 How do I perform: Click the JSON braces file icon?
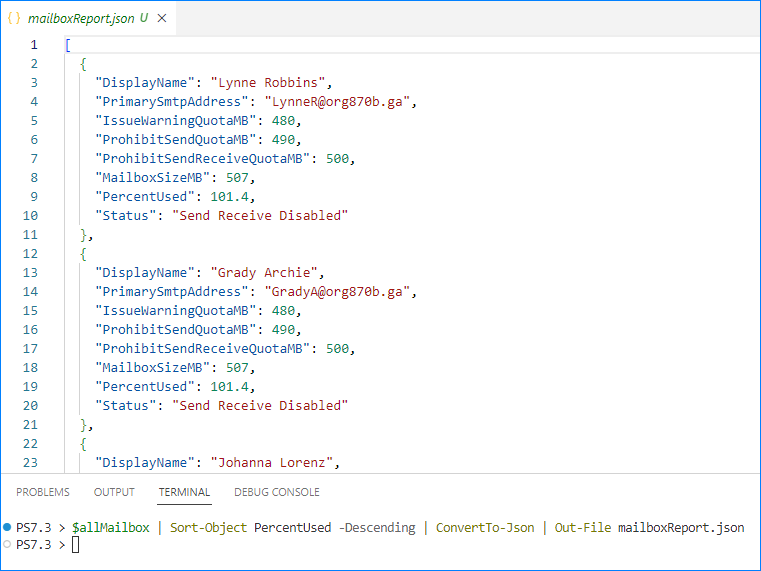(14, 18)
